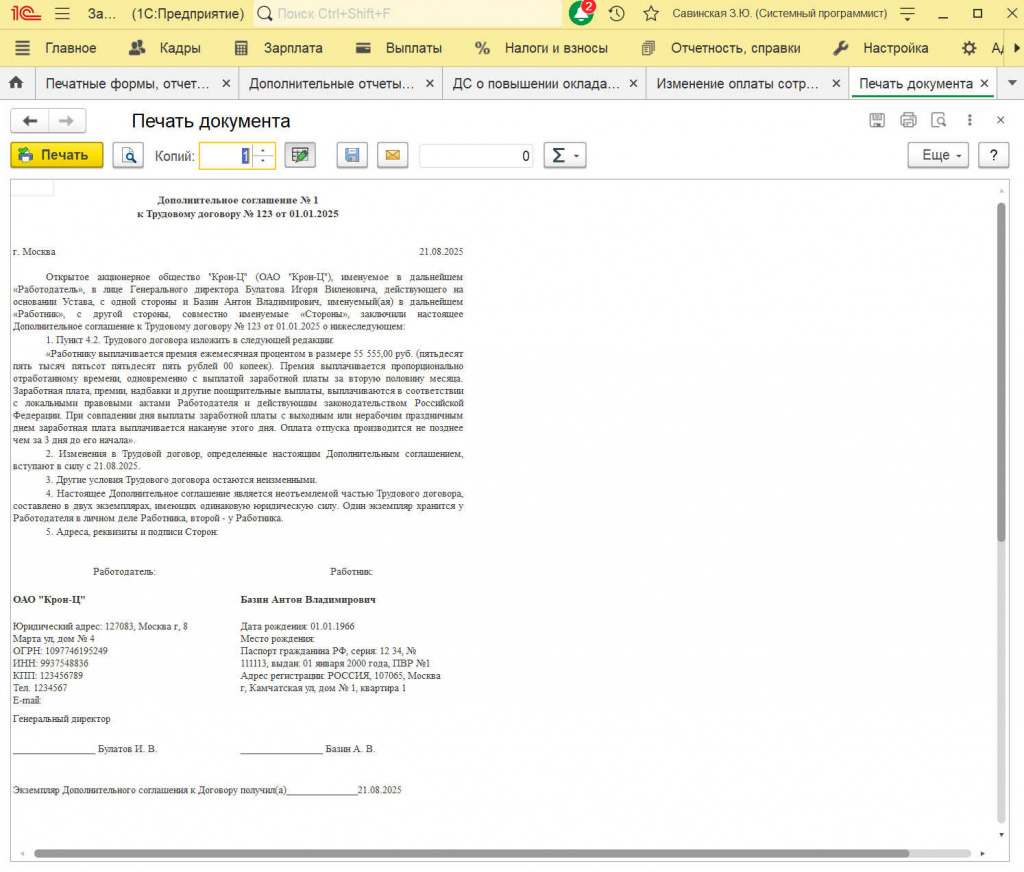
Task: Click the horizontal scrollbar of the document
Action: (x=472, y=853)
